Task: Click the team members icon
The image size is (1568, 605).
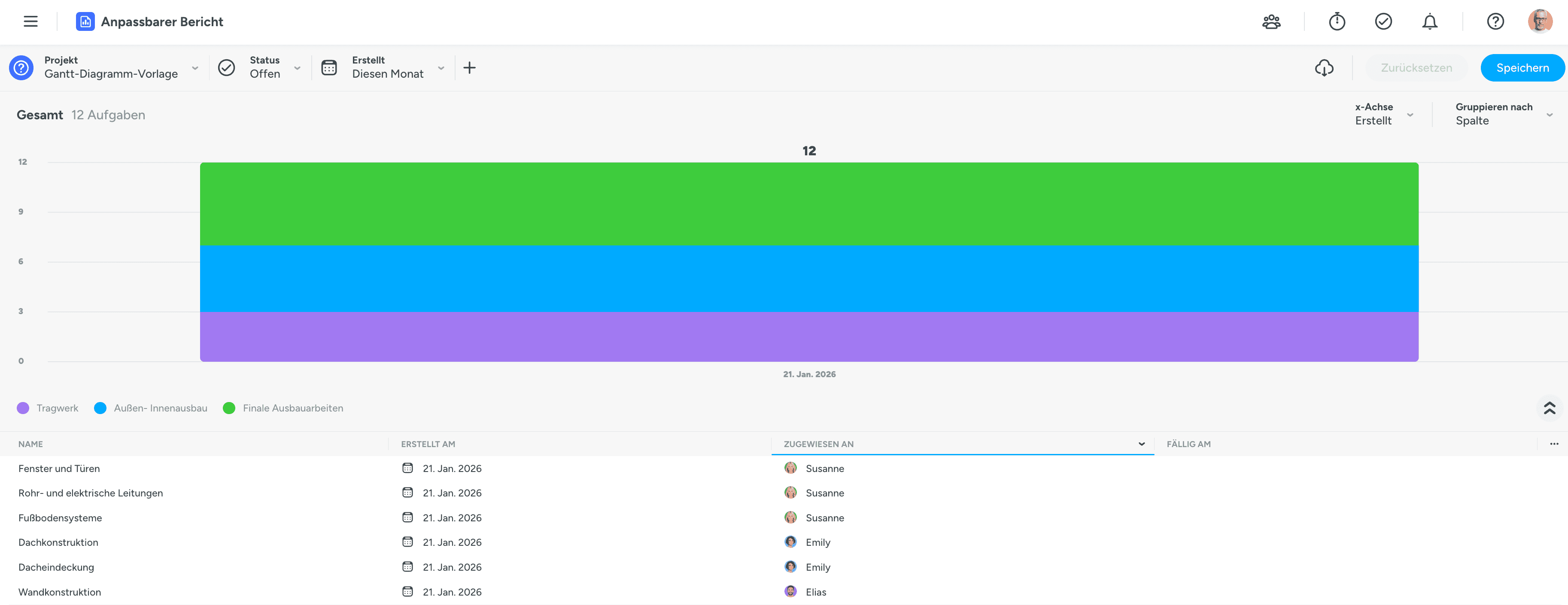Action: (1271, 22)
